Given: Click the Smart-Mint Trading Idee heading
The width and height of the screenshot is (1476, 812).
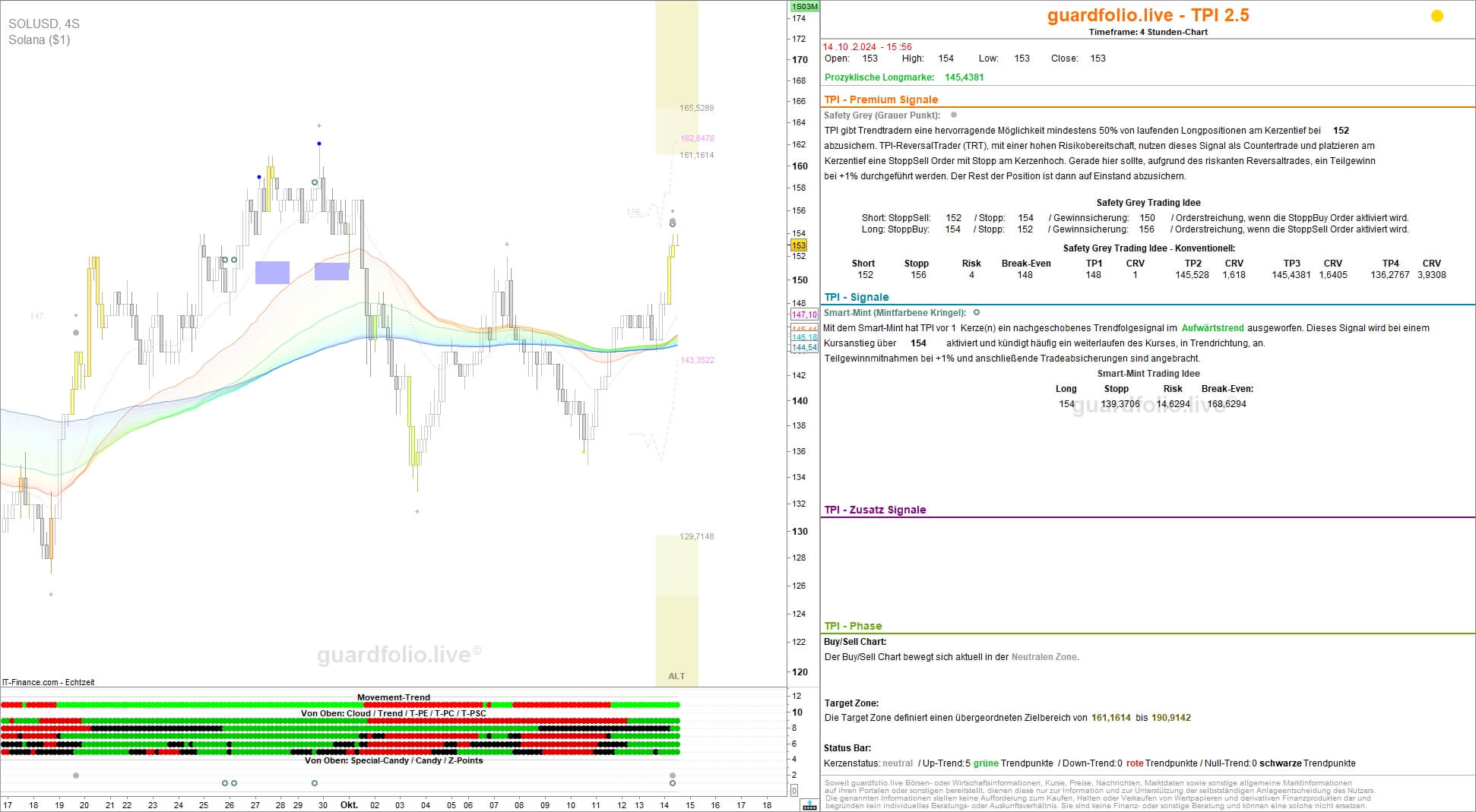Looking at the screenshot, I should point(1148,374).
